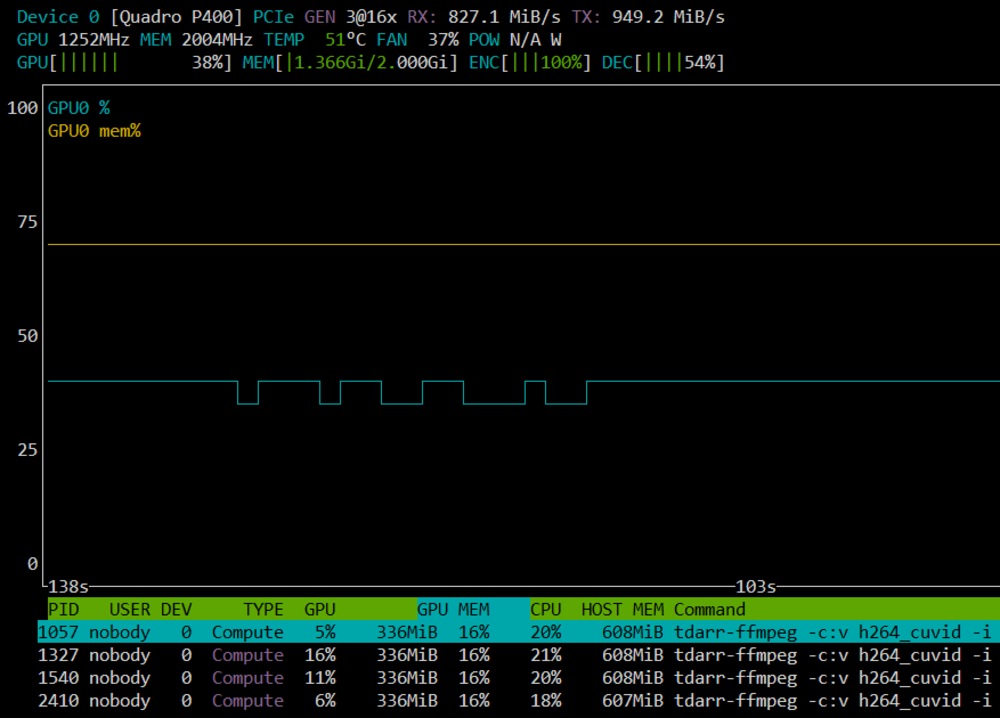Click the Command column header
The width and height of the screenshot is (1000, 718).
pyautogui.click(x=710, y=609)
